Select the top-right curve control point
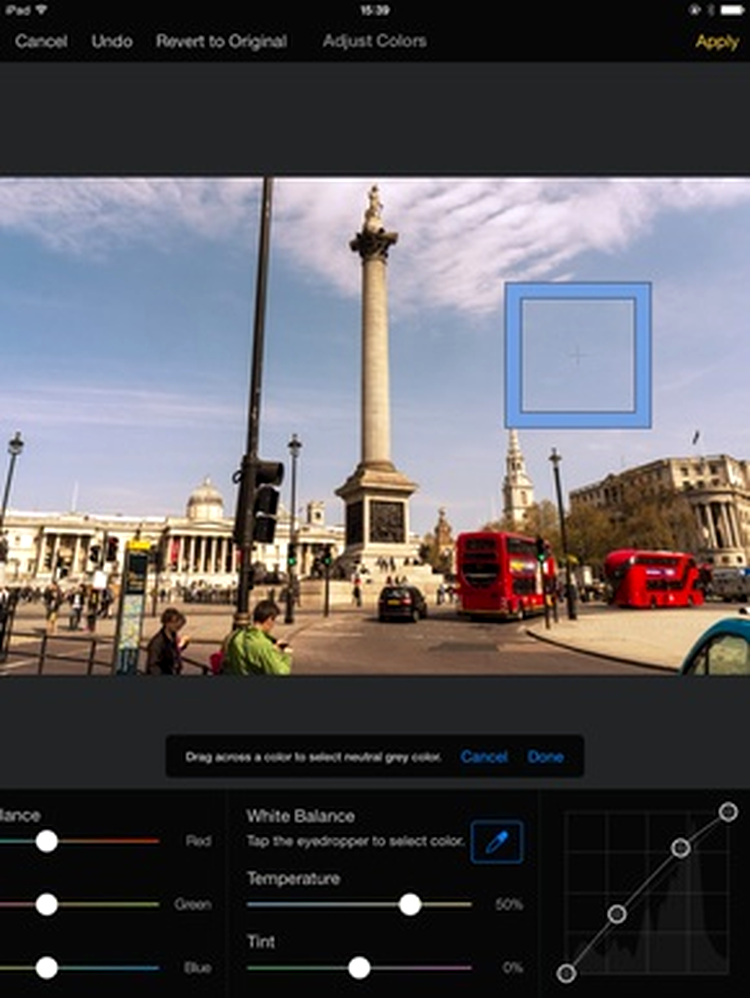This screenshot has width=750, height=998. click(728, 812)
